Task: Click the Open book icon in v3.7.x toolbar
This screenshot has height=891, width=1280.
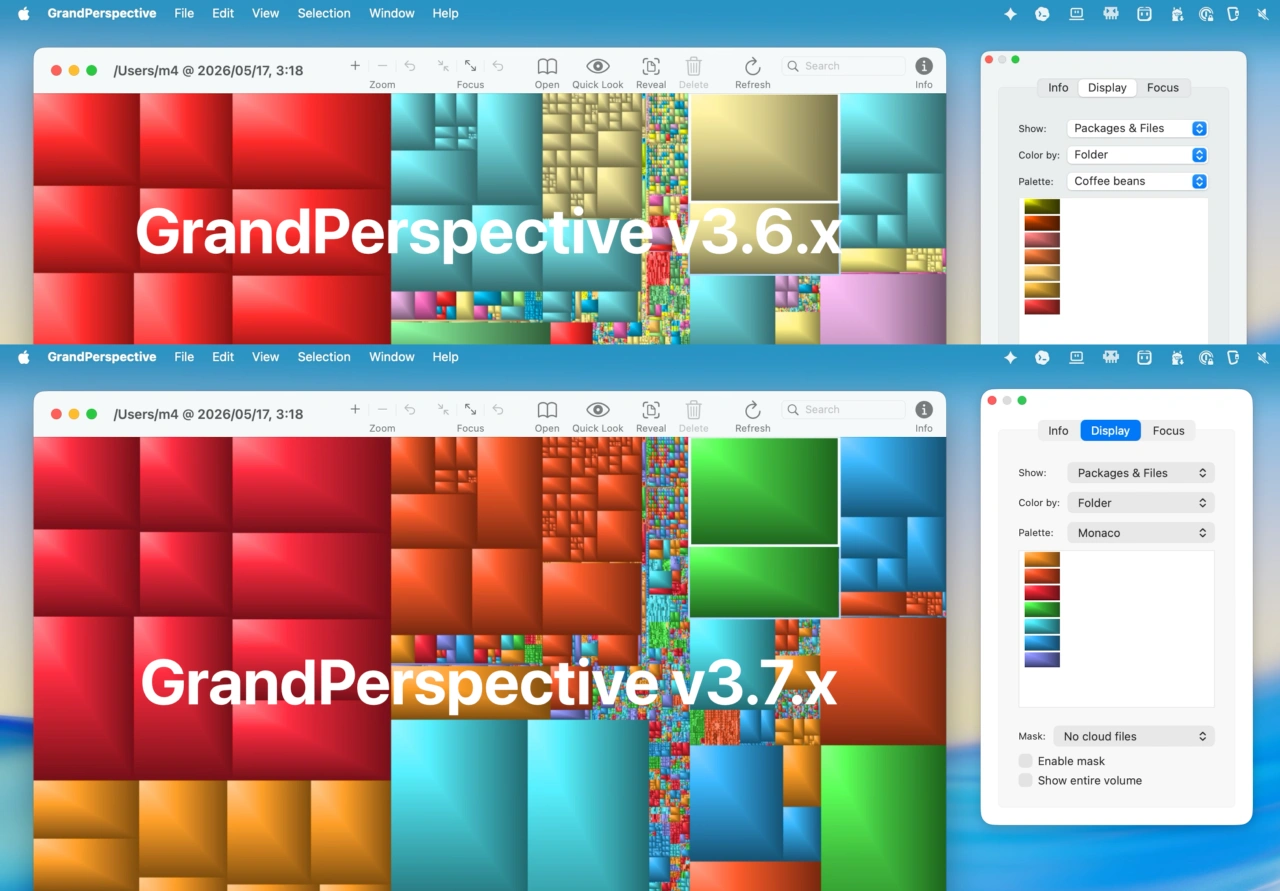Action: tap(547, 409)
